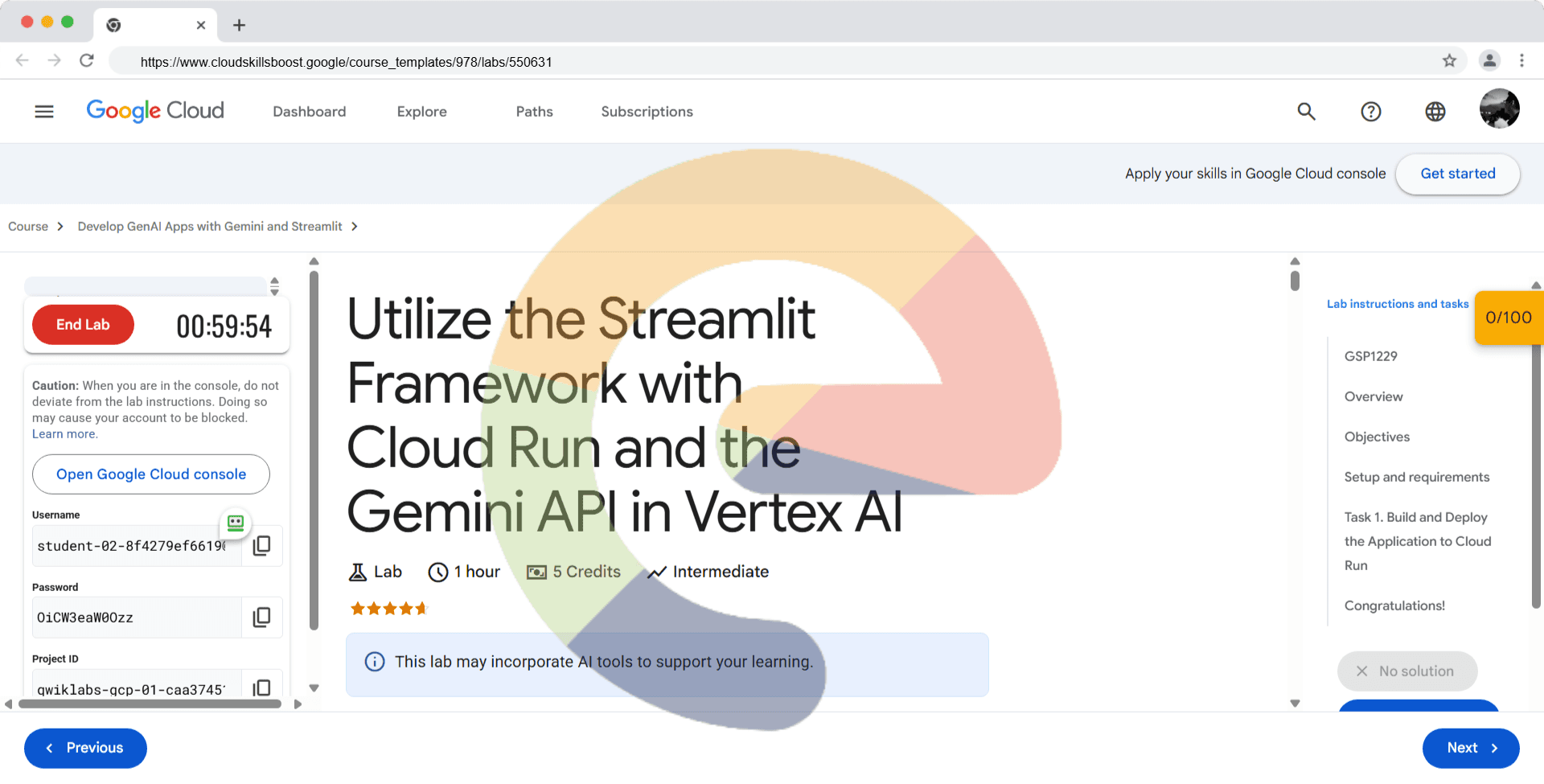Image resolution: width=1544 pixels, height=784 pixels.
Task: Click the Course breadcrumb link
Action: tap(28, 227)
